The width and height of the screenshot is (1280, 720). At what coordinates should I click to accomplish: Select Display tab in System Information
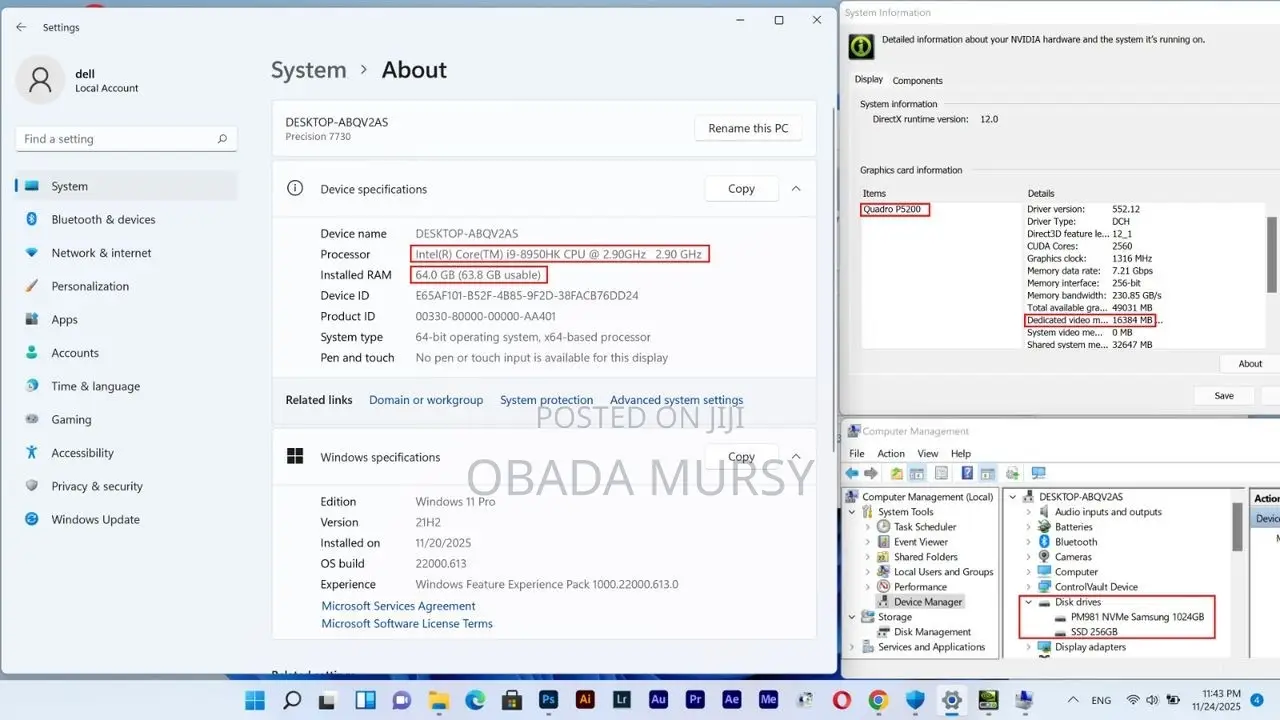[x=869, y=80]
